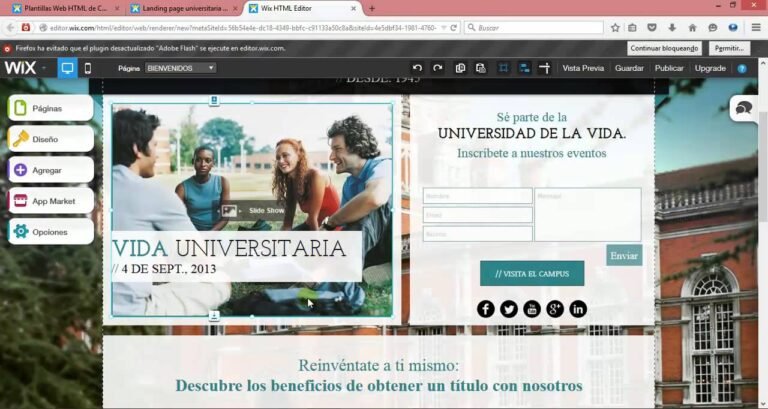Click Upgrade
Screen dimensions: 768x409
[x=710, y=68]
